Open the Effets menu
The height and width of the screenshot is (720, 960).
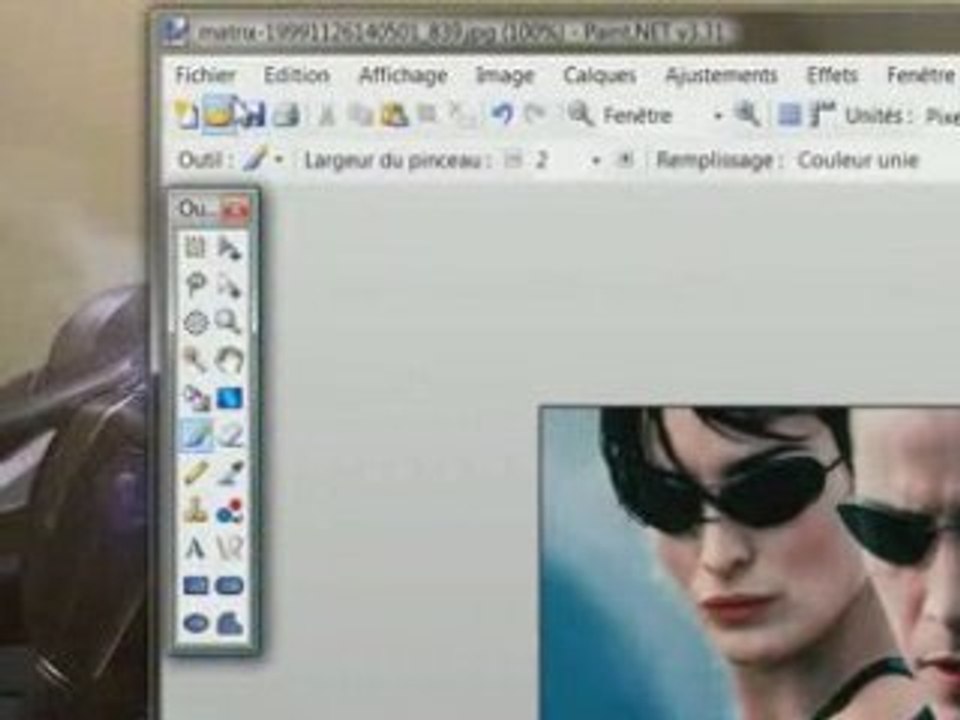click(x=831, y=75)
